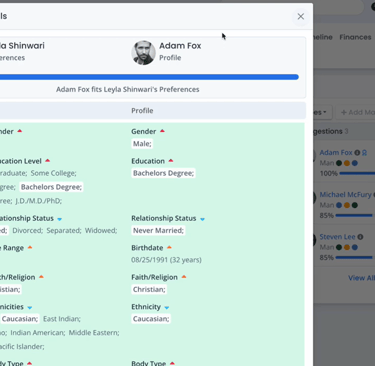Open Steven Lee's profile link
This screenshot has width=375, height=366.
(x=337, y=237)
